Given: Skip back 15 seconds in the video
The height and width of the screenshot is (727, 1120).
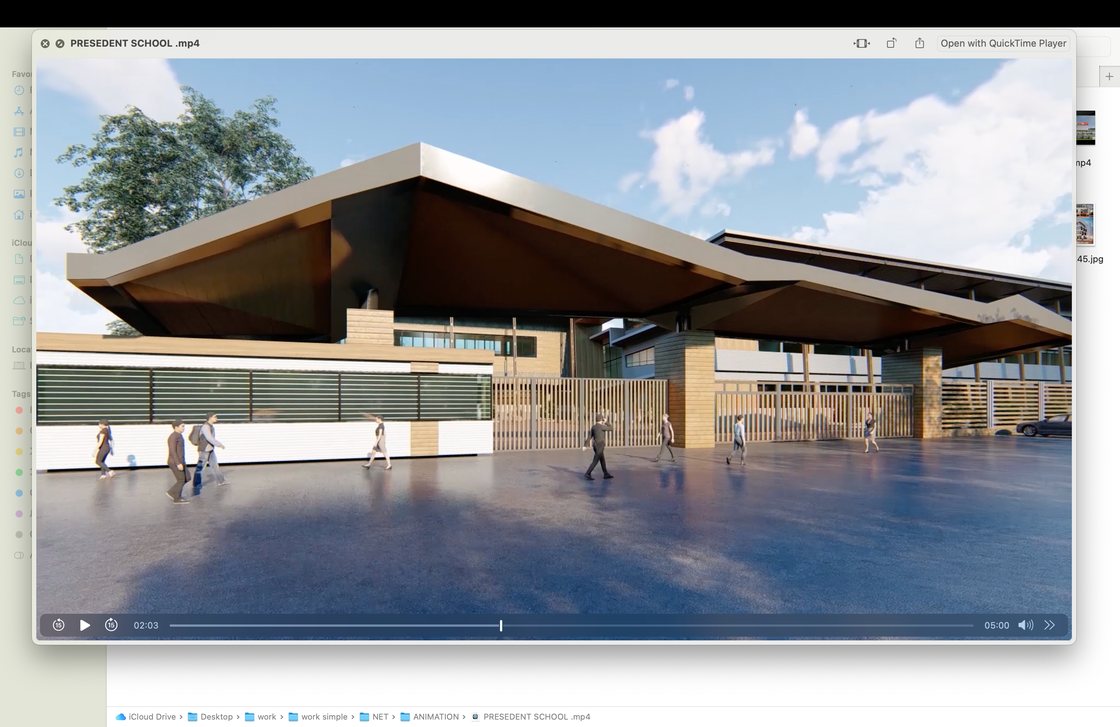Looking at the screenshot, I should (x=59, y=625).
